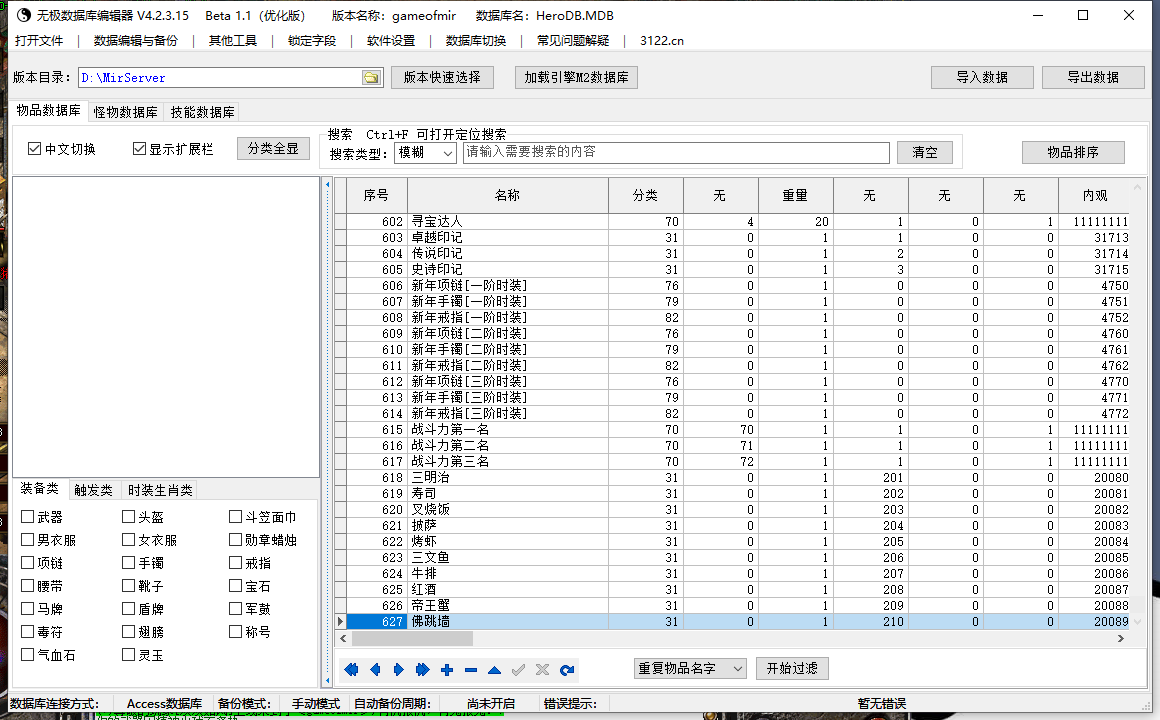Check the 马牌 checkbox
Screen dimensions: 1160x720
(27, 608)
